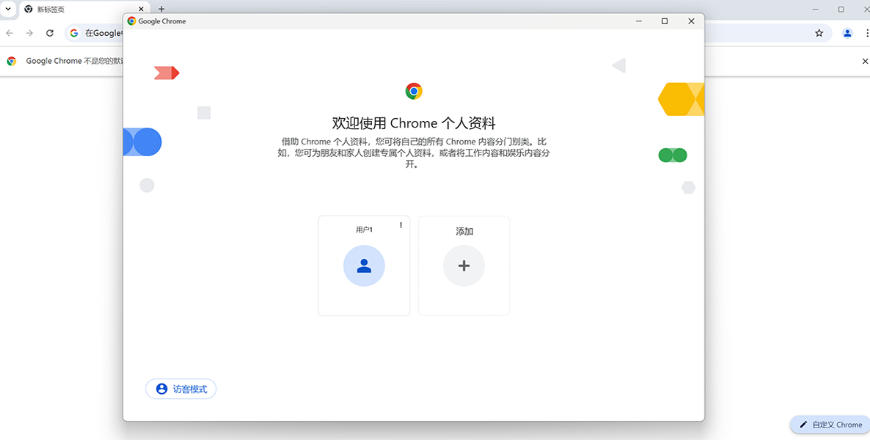Image resolution: width=870 pixels, height=447 pixels.
Task: Click the 自定义 Chrome button
Action: pyautogui.click(x=830, y=425)
